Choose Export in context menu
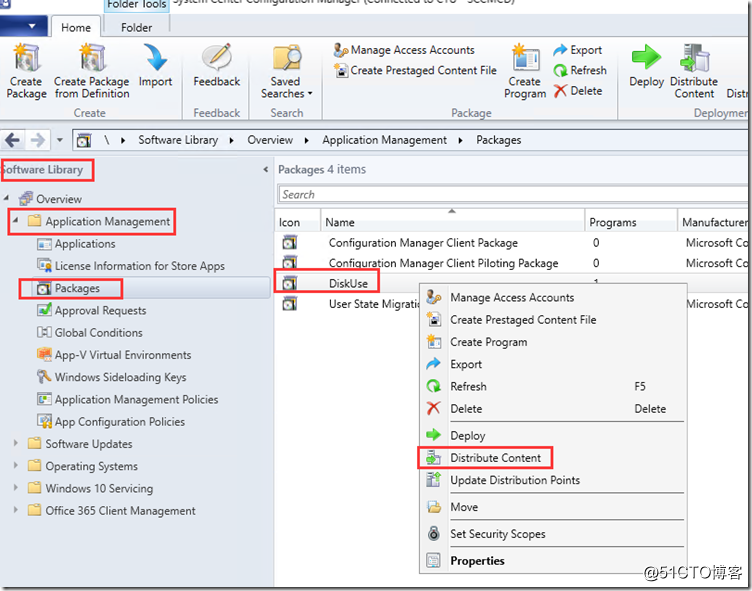This screenshot has width=752, height=591. [553, 365]
